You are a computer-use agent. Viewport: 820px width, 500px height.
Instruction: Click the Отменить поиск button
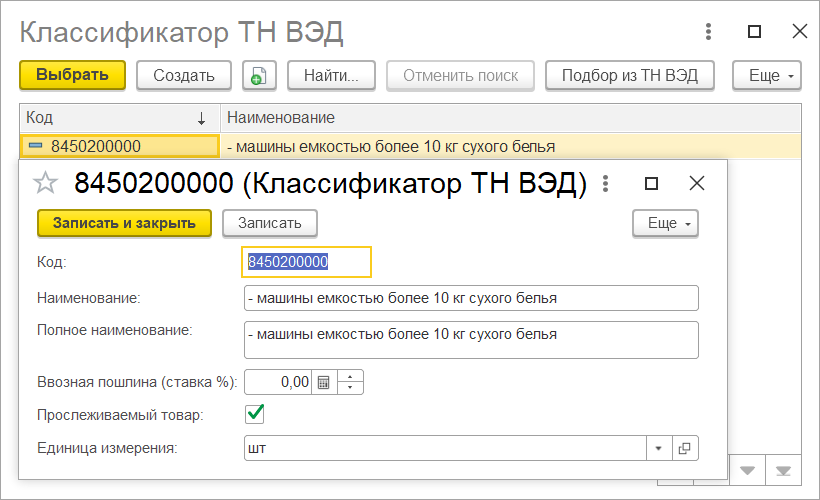pos(460,76)
